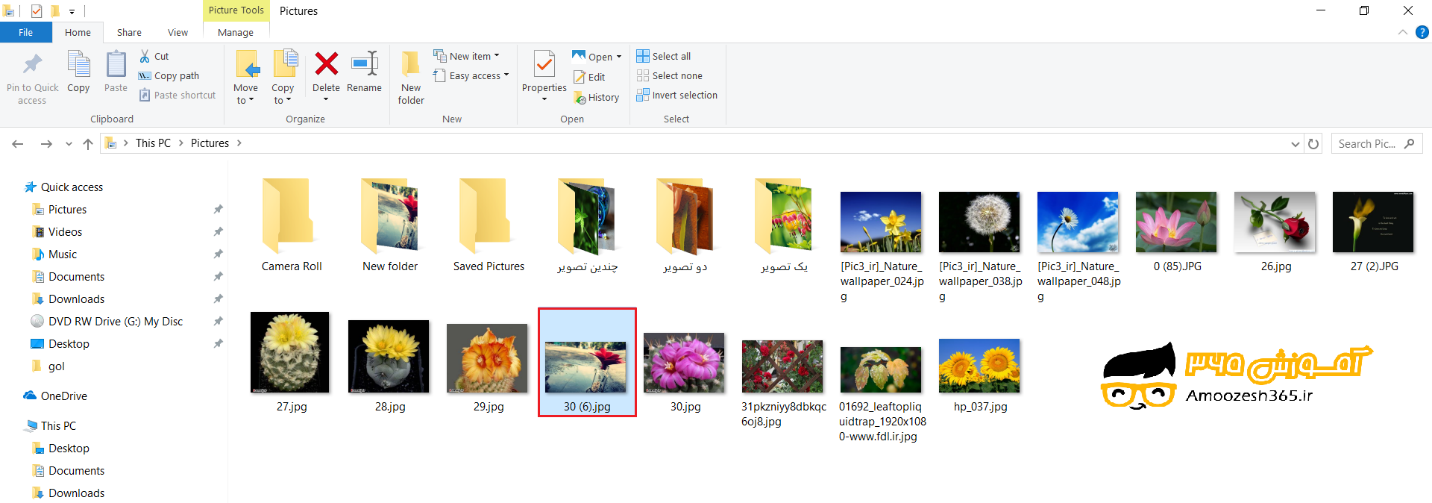Click Invert selection
The image size is (1432, 503).
677,95
